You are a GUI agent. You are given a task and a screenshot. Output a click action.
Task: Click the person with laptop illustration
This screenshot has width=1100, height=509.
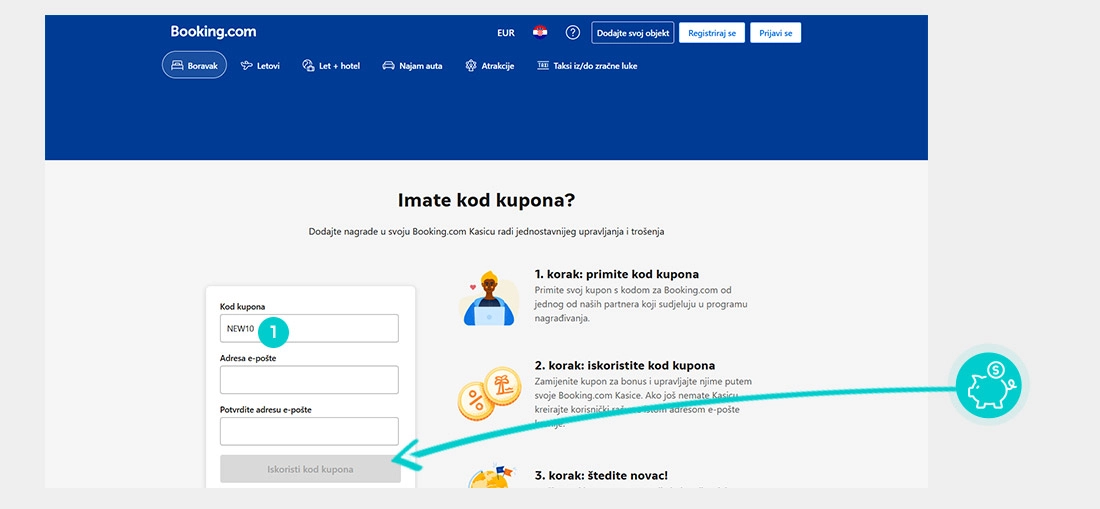pyautogui.click(x=489, y=298)
